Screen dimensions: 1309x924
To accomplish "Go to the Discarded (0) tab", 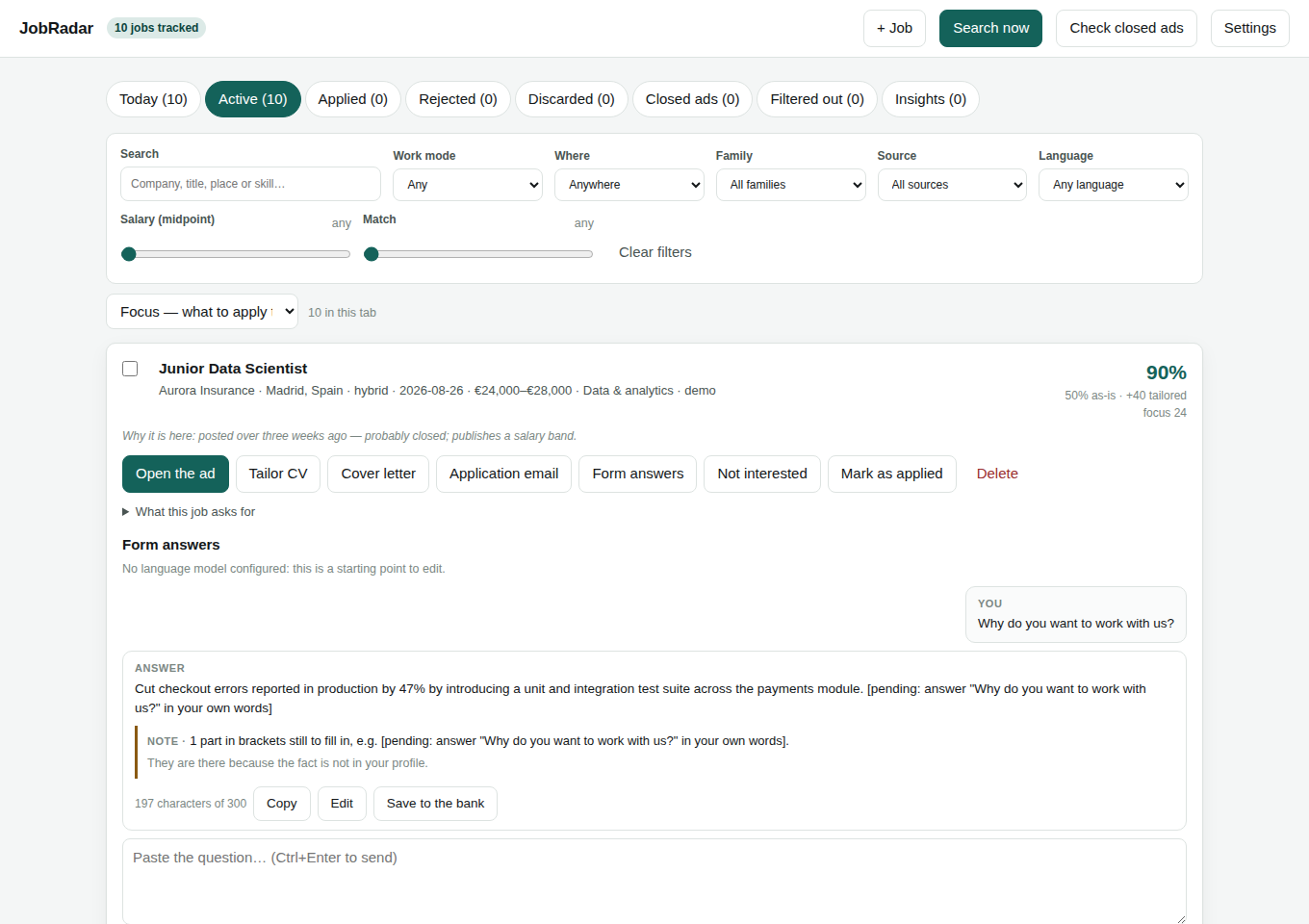I will 572,99.
